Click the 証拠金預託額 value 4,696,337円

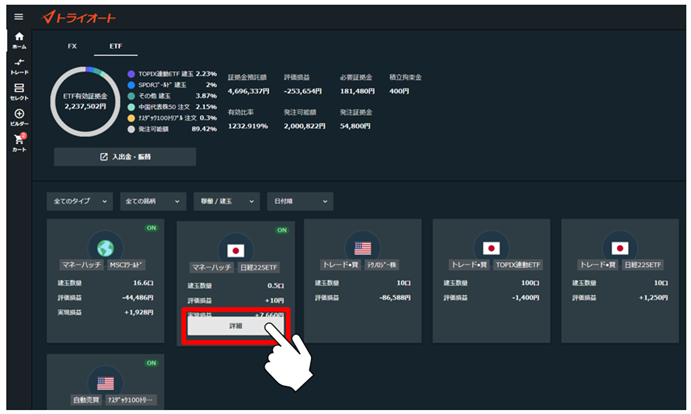[x=248, y=91]
